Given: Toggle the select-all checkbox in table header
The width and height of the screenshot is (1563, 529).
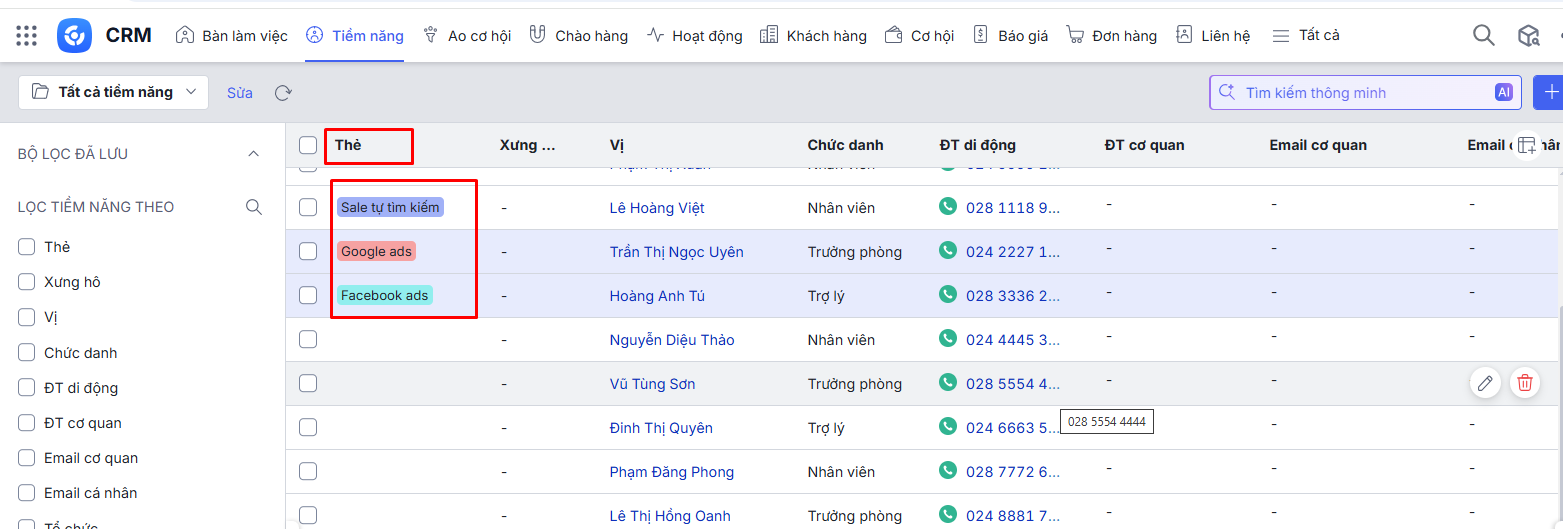Looking at the screenshot, I should point(308,146).
